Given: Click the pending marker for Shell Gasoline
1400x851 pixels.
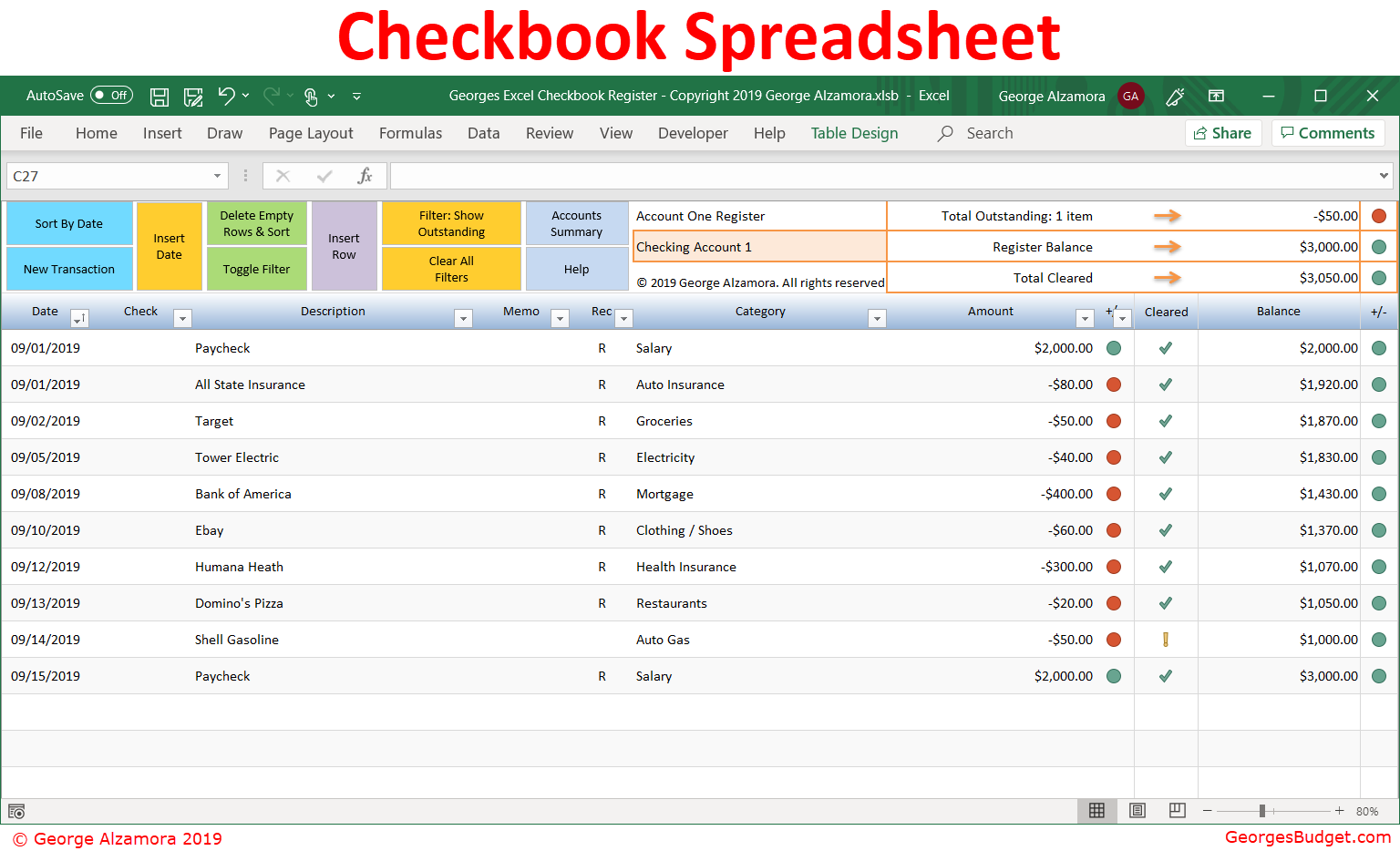Looking at the screenshot, I should (1166, 640).
